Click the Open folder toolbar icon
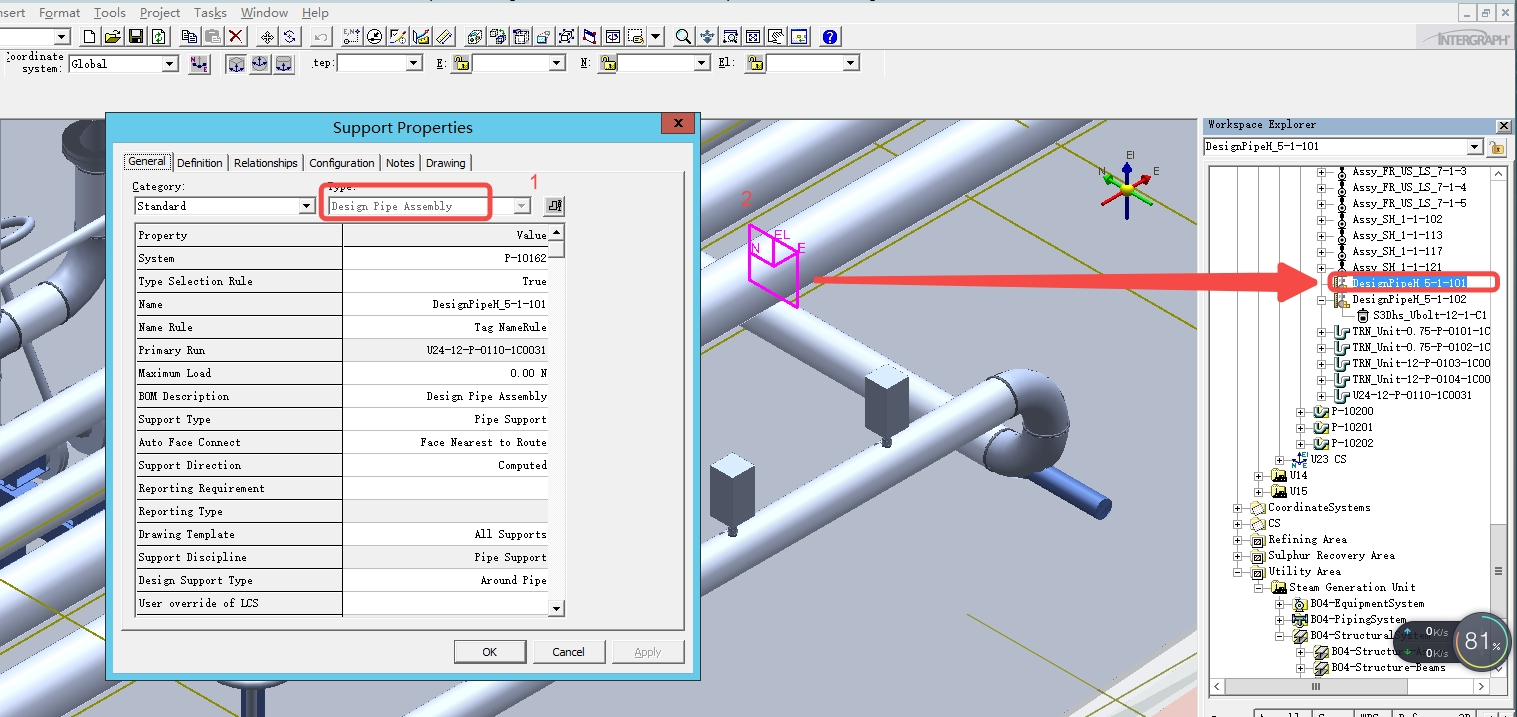 pyautogui.click(x=112, y=37)
